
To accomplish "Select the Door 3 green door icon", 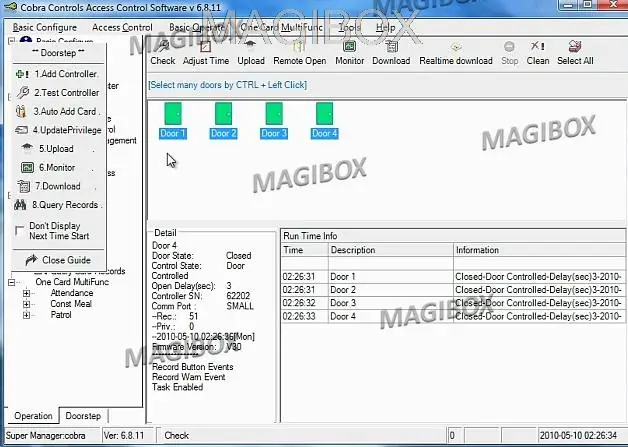I will (x=274, y=113).
